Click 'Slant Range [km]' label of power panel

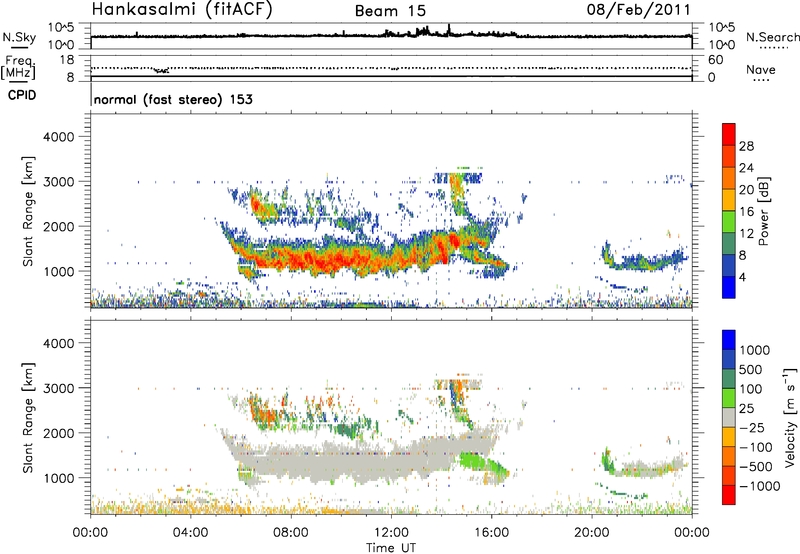28,211
